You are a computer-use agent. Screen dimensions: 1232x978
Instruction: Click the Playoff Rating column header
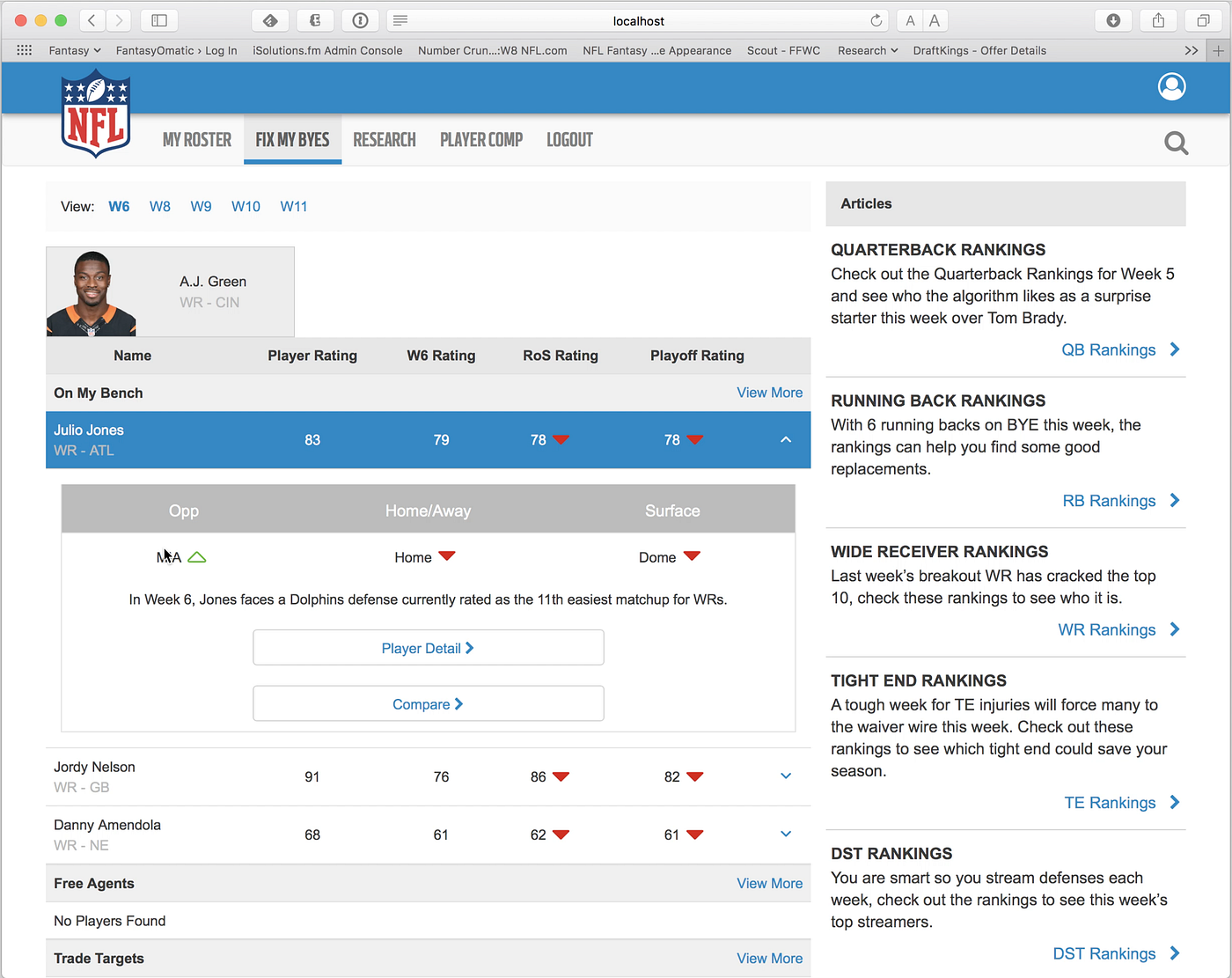pyautogui.click(x=697, y=356)
